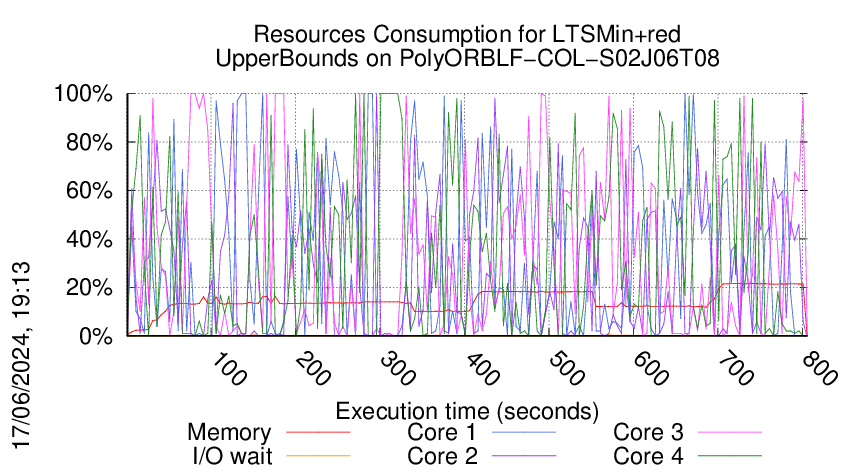Click the 60% y-axis label
Viewport: 850px width, 475px height.
pyautogui.click(x=89, y=191)
